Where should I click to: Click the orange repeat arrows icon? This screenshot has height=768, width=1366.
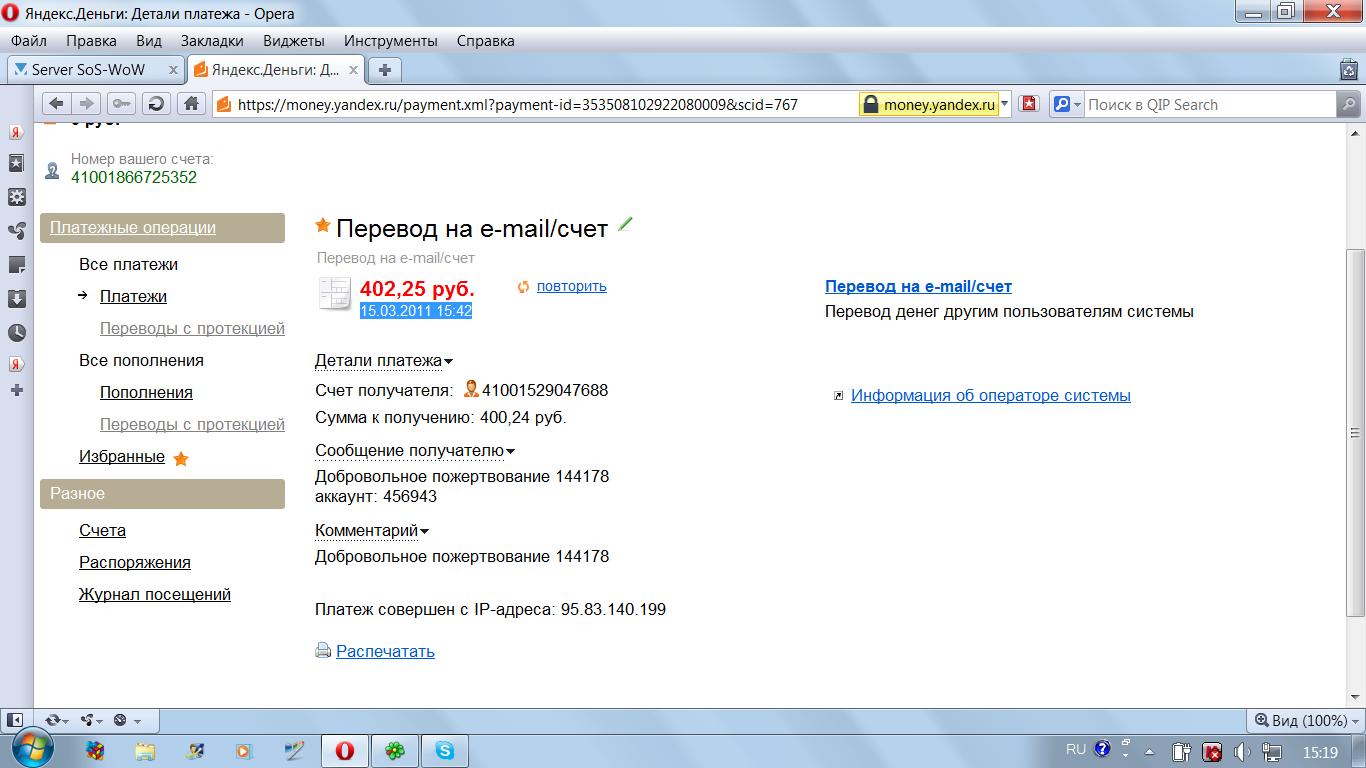(523, 287)
